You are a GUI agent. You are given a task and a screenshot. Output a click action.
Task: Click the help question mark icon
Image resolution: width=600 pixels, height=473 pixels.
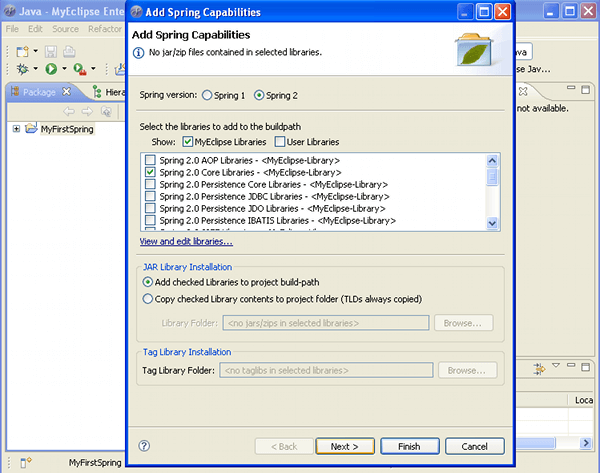point(144,446)
